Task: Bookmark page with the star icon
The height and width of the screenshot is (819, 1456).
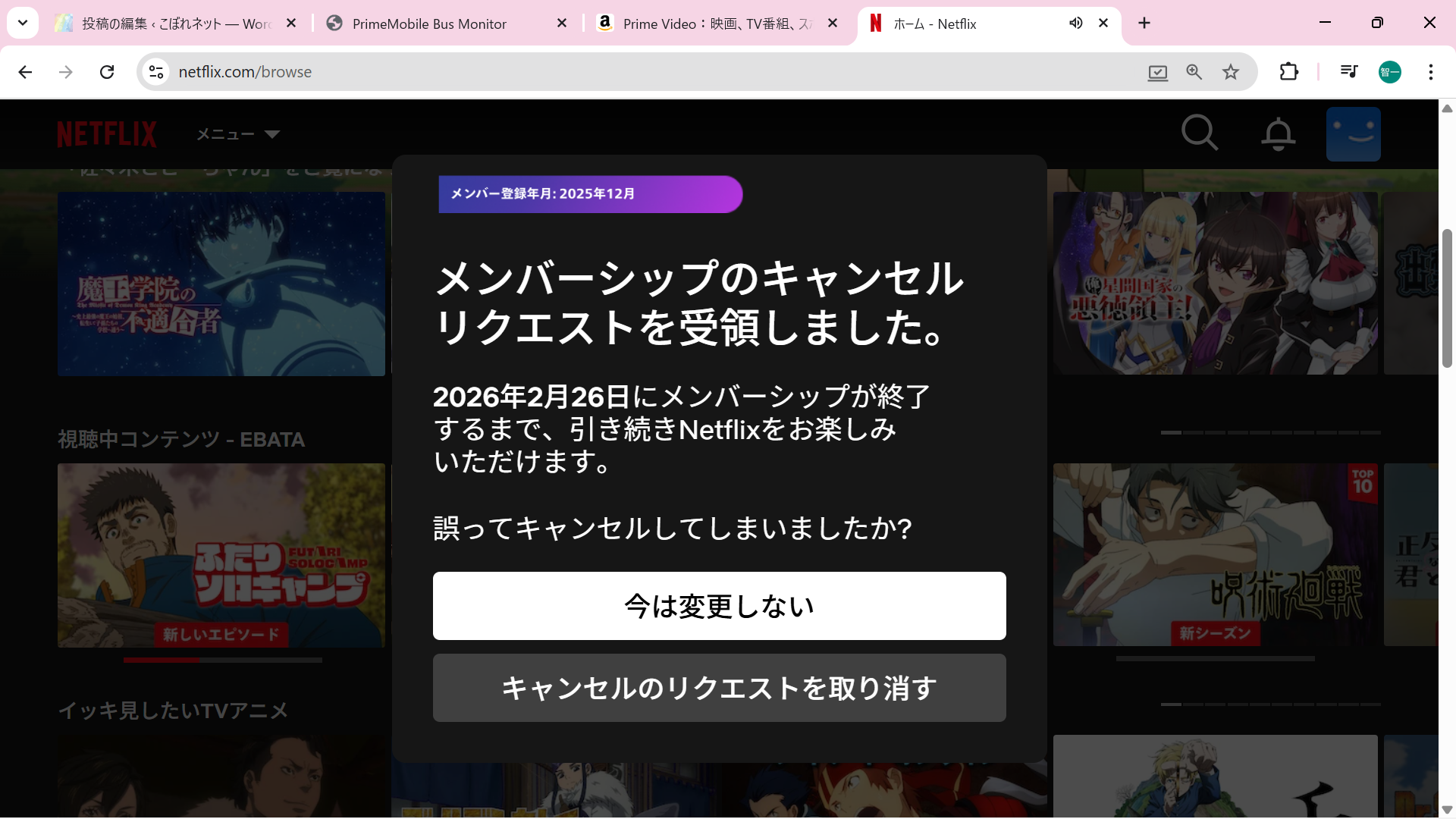Action: 1231,72
